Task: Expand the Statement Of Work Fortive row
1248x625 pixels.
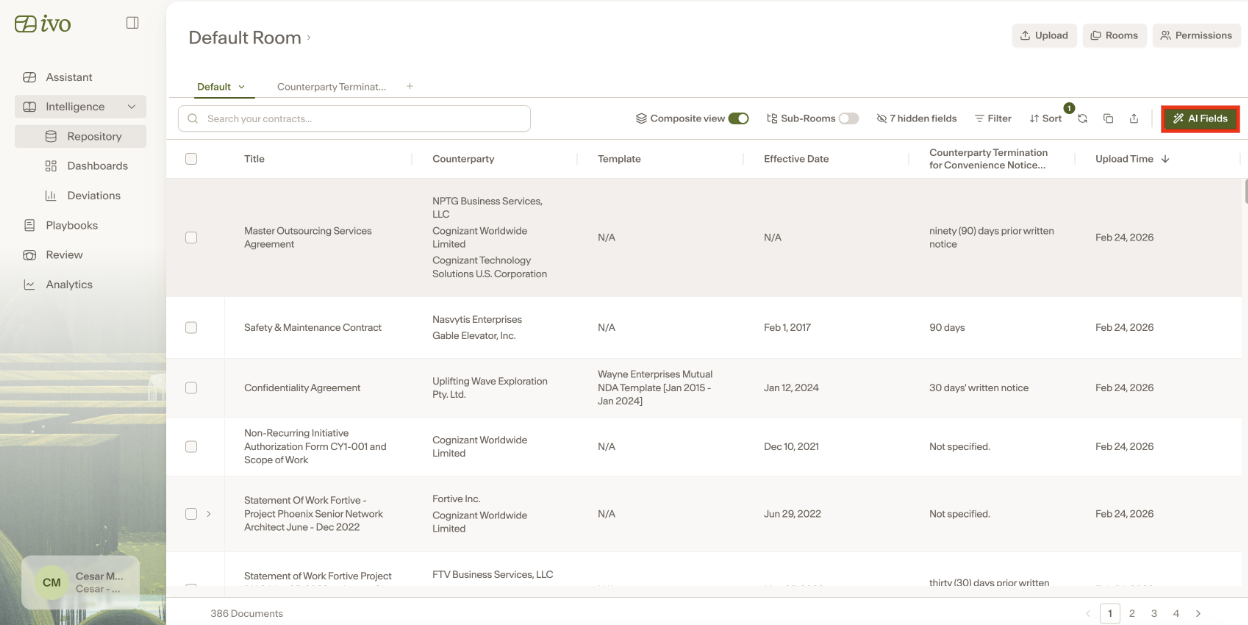Action: pyautogui.click(x=209, y=514)
